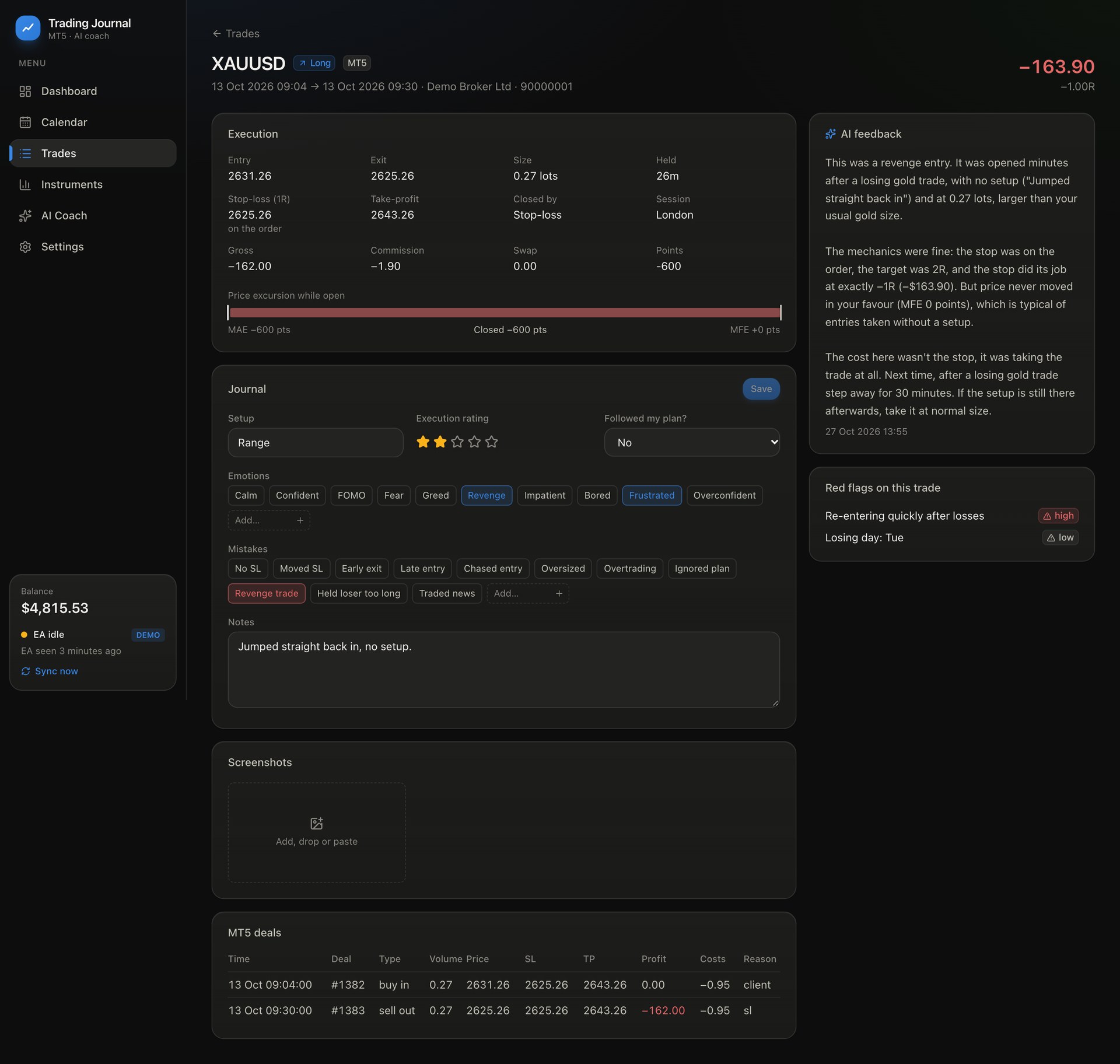The image size is (1120, 1064).
Task: Click the add screenshot image icon
Action: click(x=317, y=823)
